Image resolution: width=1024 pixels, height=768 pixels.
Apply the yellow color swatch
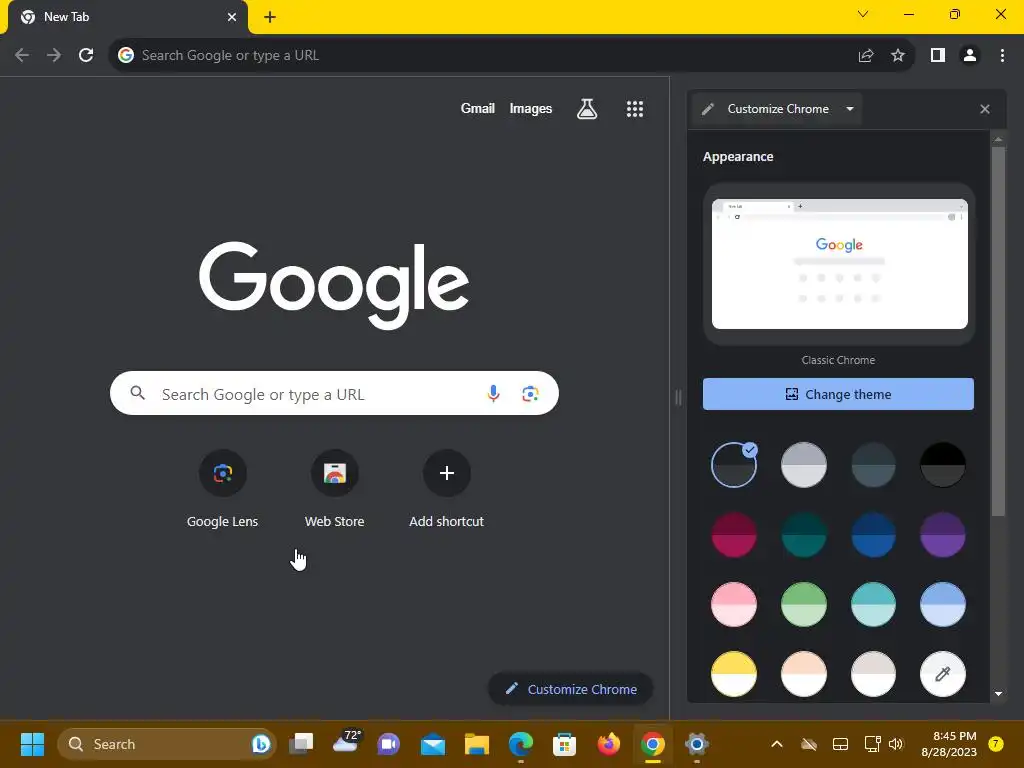coord(733,674)
